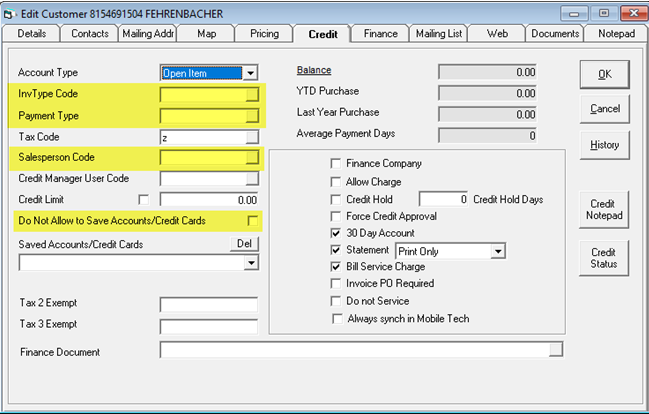Switch to the Pricing tab

264,34
